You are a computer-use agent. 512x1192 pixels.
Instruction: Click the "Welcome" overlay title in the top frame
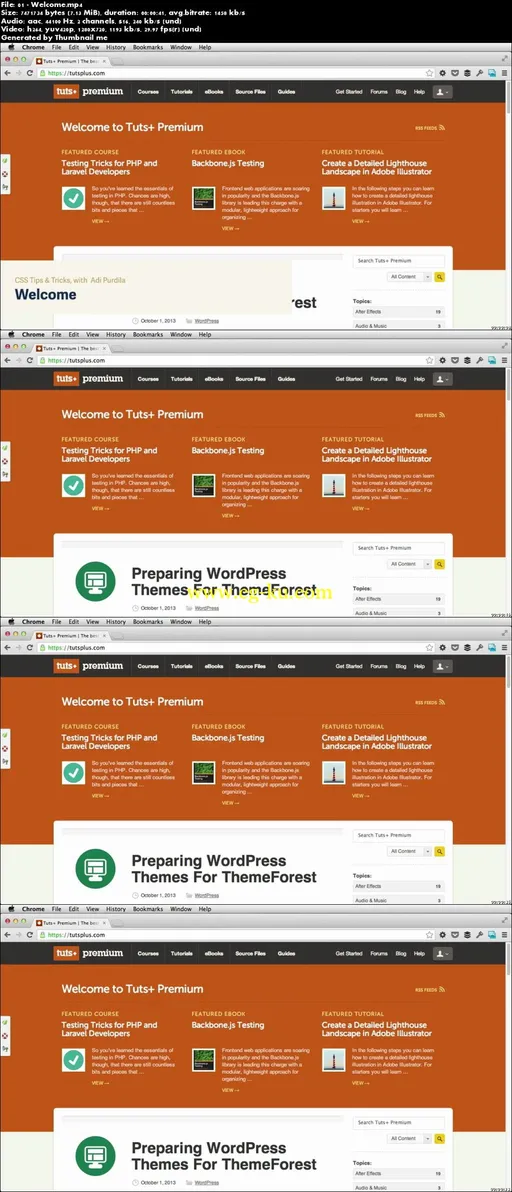46,295
